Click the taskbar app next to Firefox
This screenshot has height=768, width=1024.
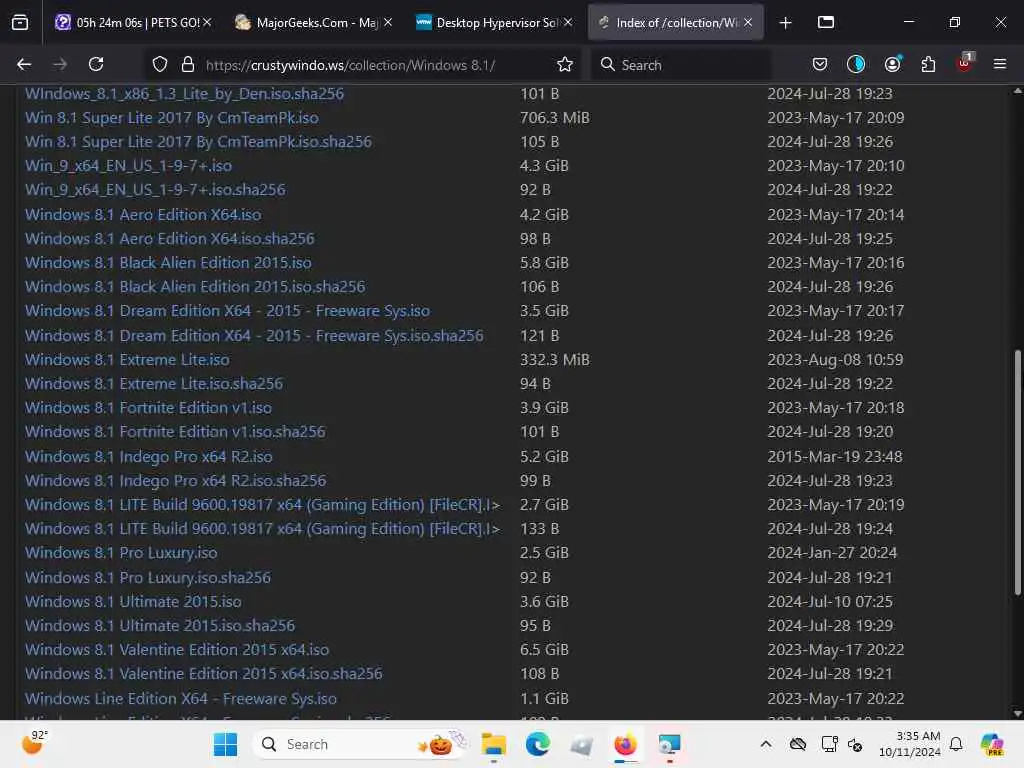(x=669, y=744)
